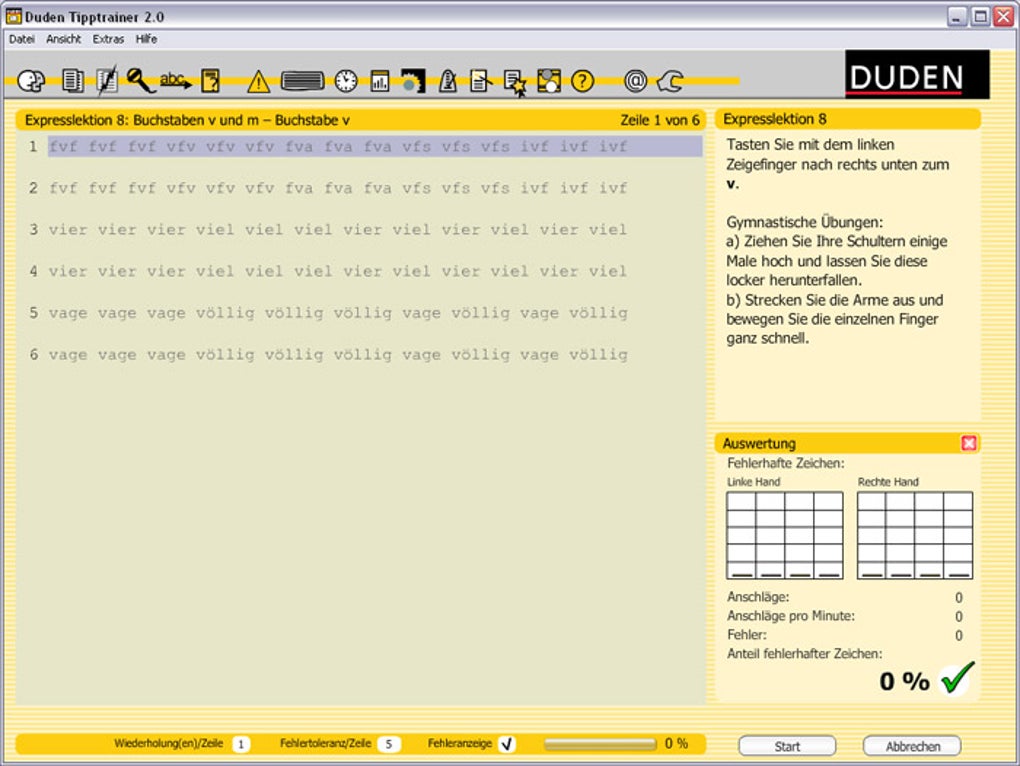Open the Extras menu
Image resolution: width=1020 pixels, height=766 pixels.
pyautogui.click(x=108, y=39)
